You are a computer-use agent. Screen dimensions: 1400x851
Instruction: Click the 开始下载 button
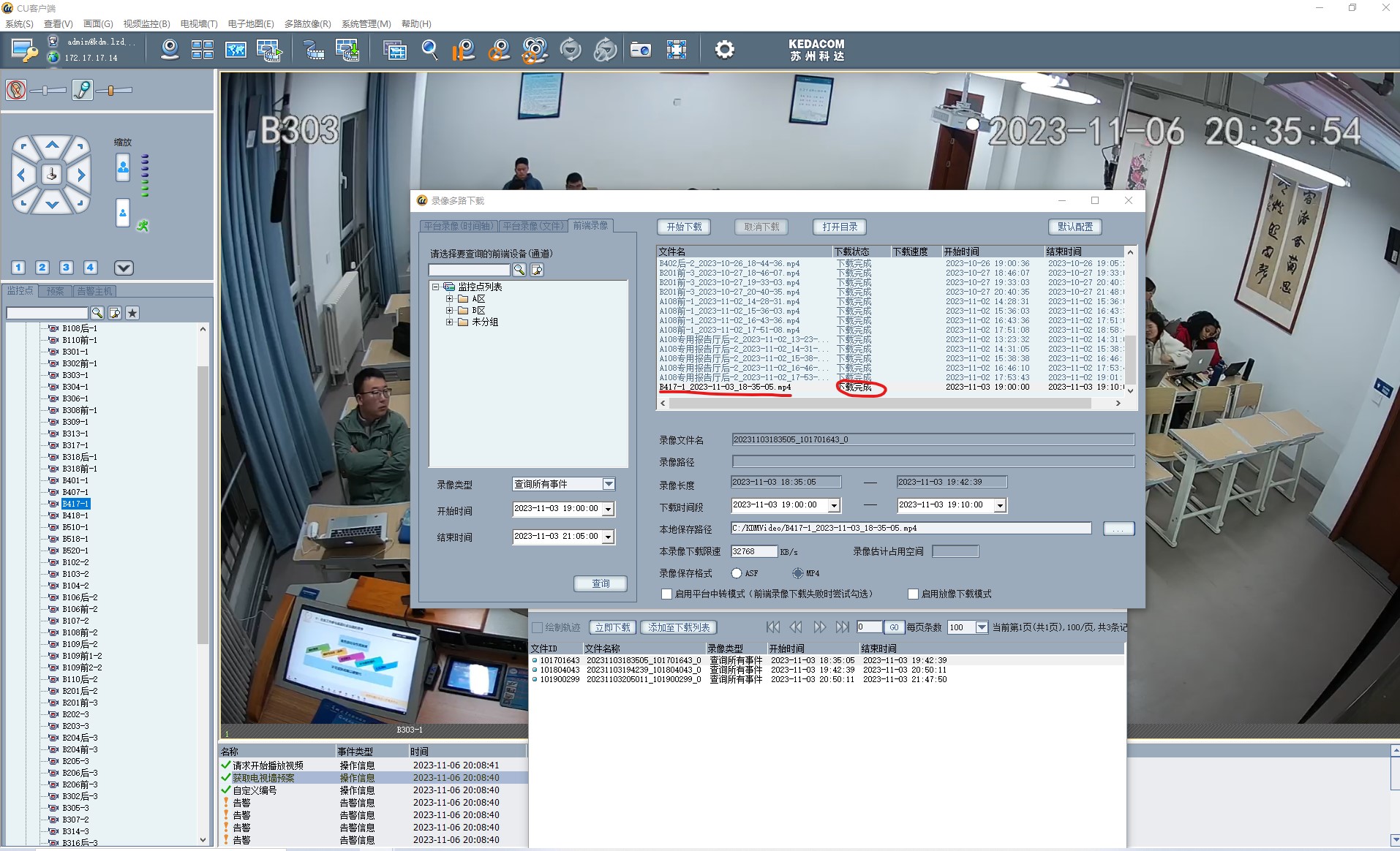(x=684, y=227)
